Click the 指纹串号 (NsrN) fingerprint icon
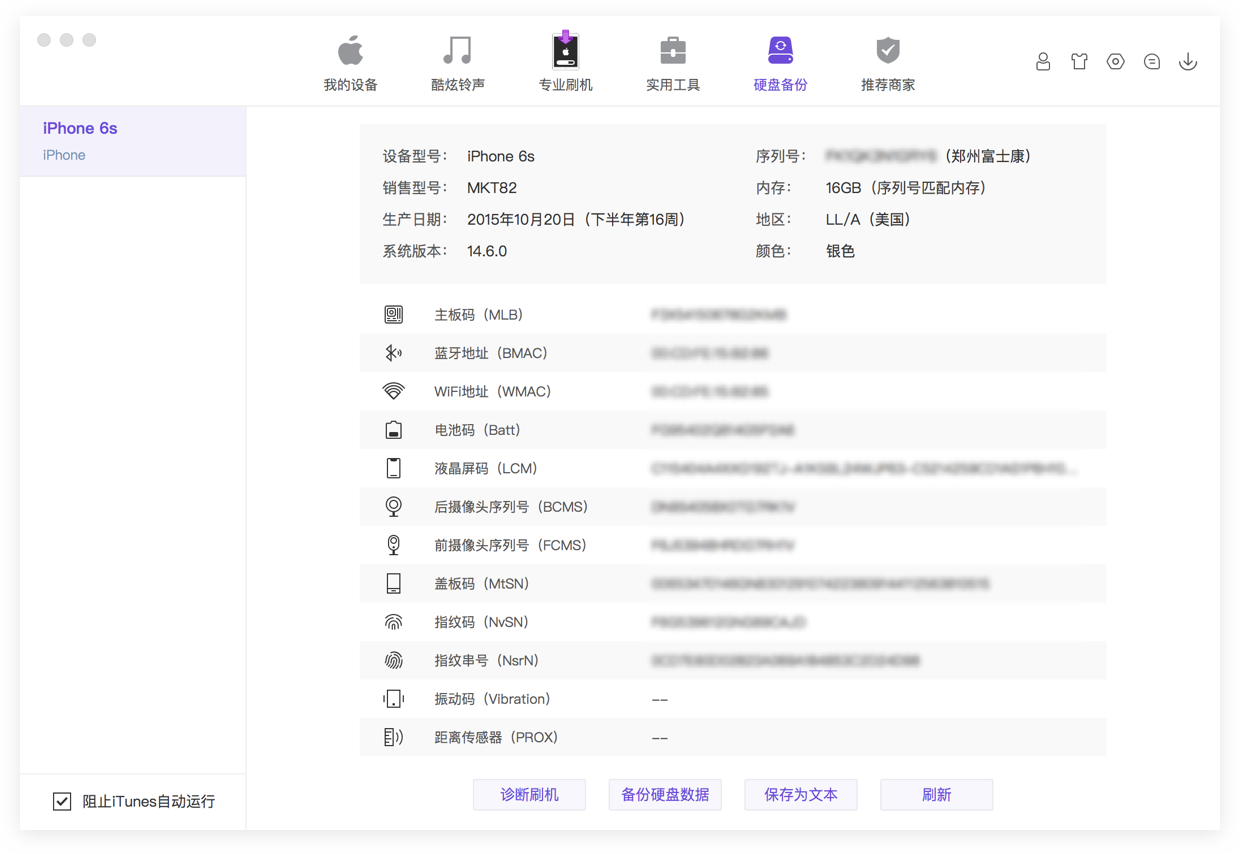 pyautogui.click(x=394, y=660)
